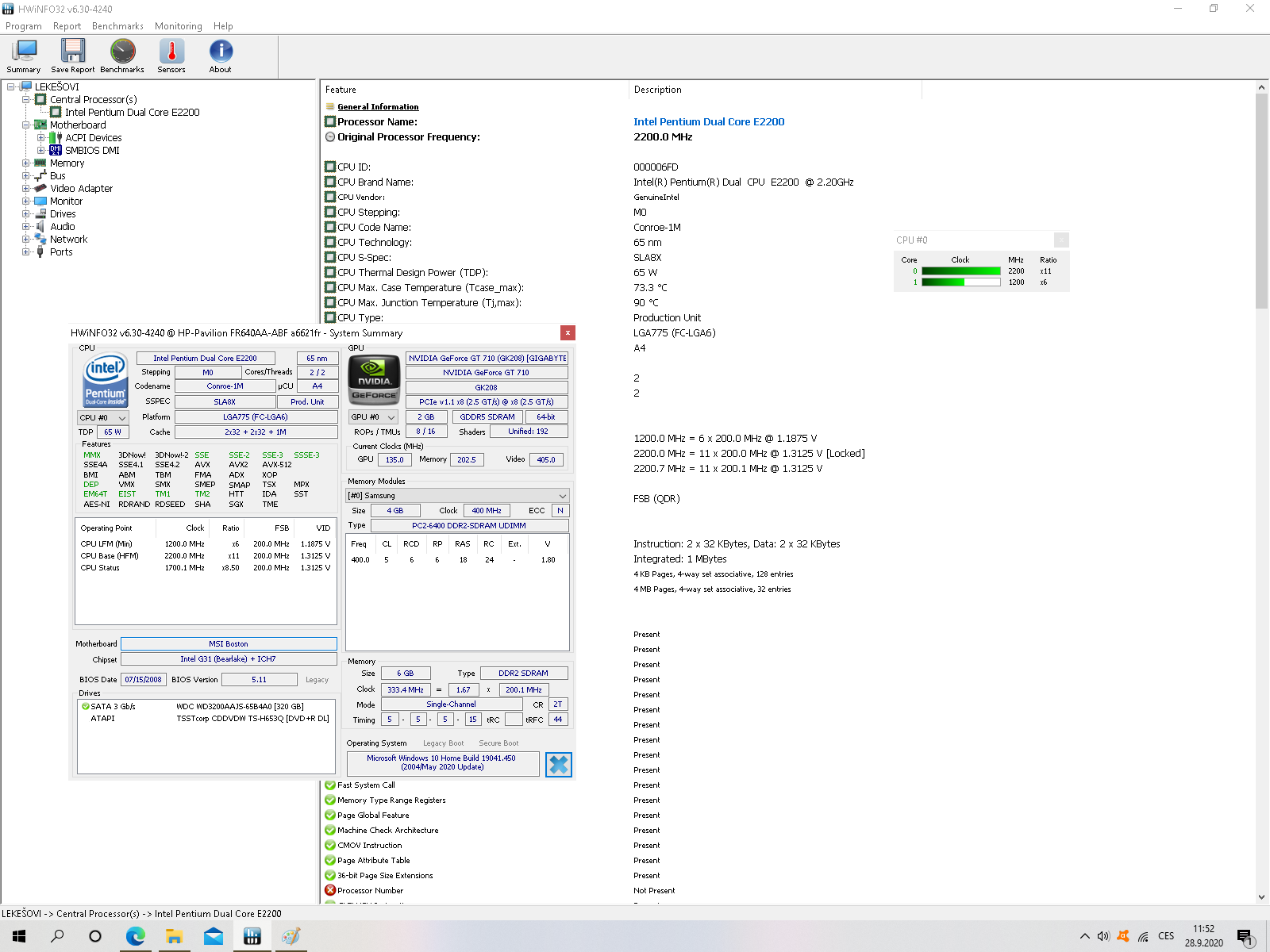The image size is (1270, 952).
Task: Select the Network tree item
Action: (68, 240)
